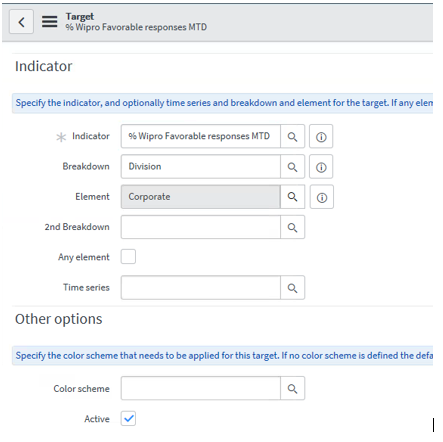
Task: Search indicators with the Indicator lookup icon
Action: [x=292, y=136]
